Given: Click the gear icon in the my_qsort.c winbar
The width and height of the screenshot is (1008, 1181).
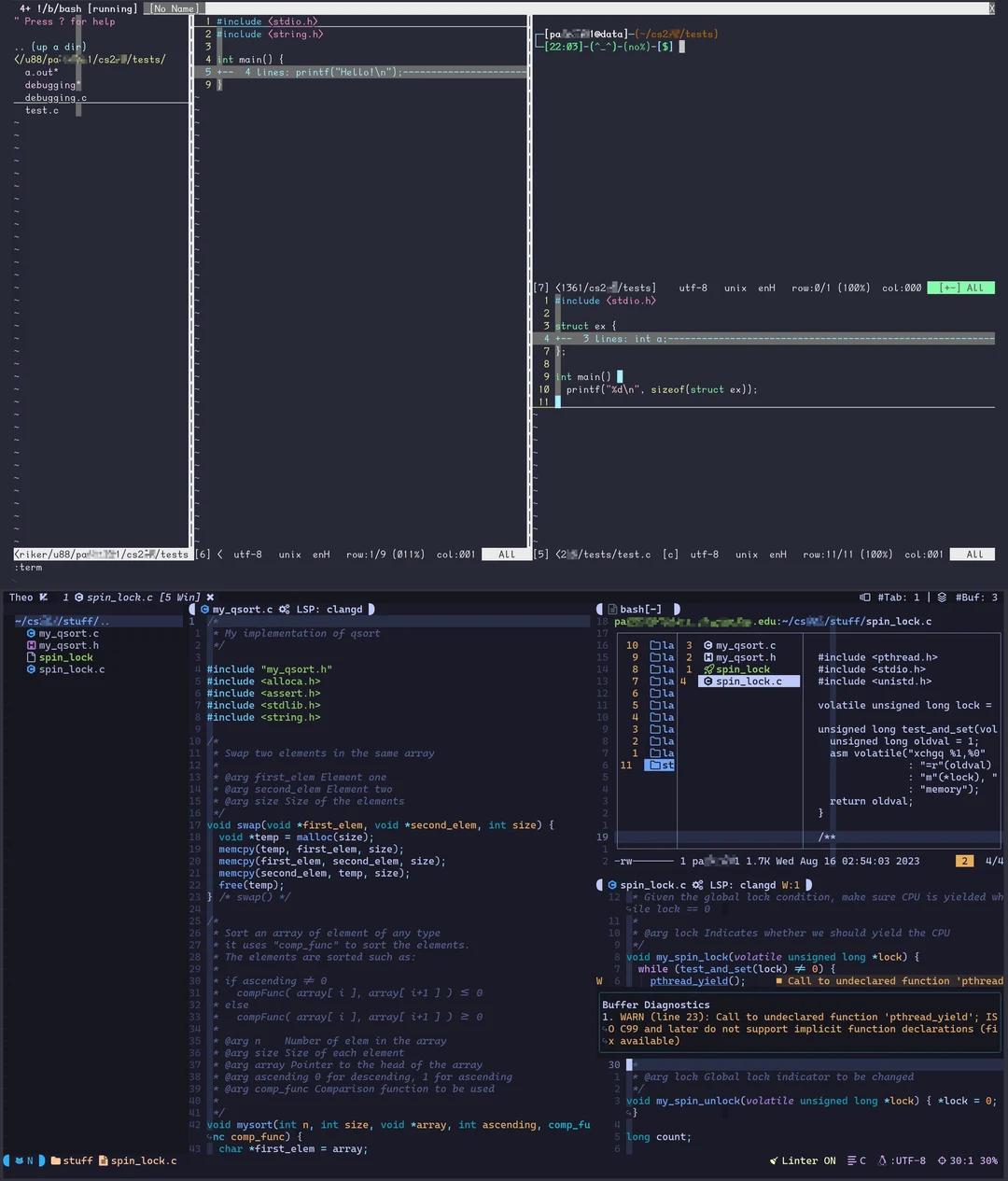Looking at the screenshot, I should [x=284, y=609].
